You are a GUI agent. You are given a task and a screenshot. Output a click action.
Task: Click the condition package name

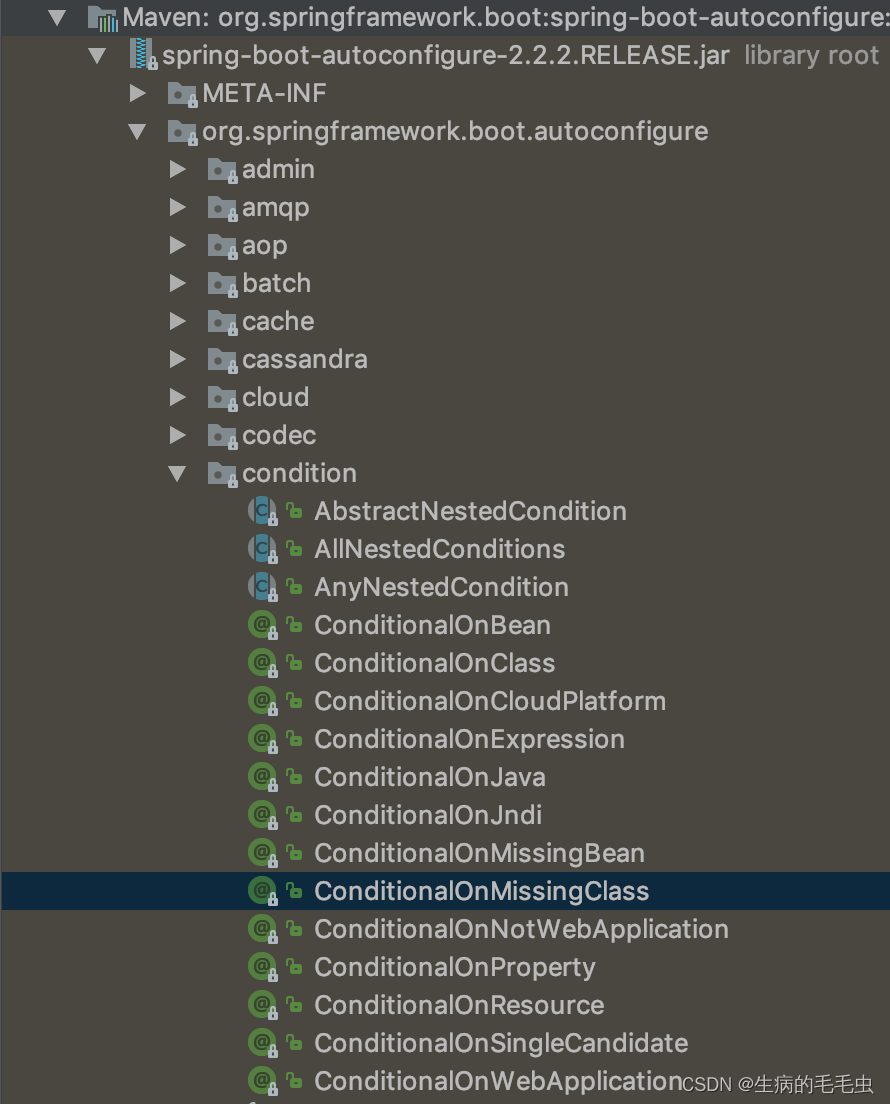(299, 474)
